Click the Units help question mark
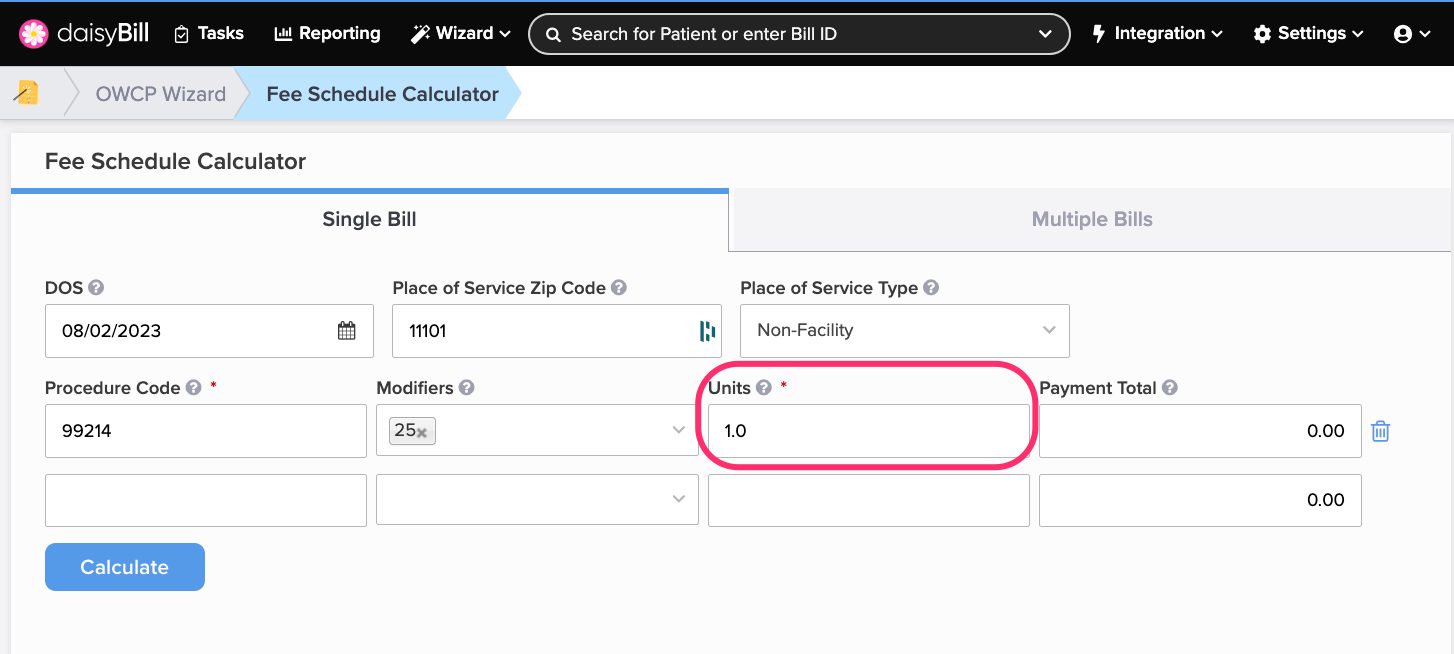 (x=763, y=388)
